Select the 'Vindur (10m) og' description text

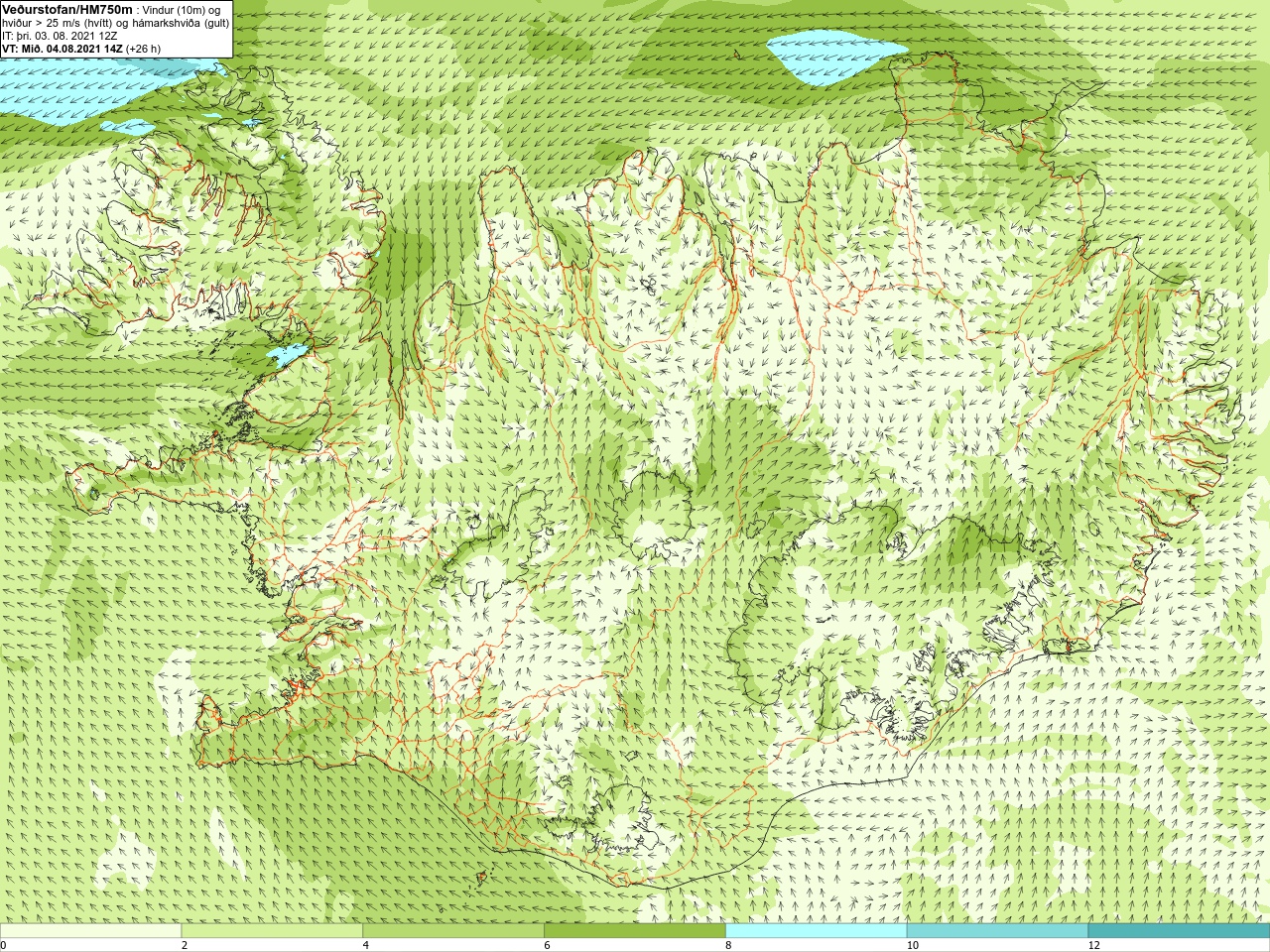point(184,10)
